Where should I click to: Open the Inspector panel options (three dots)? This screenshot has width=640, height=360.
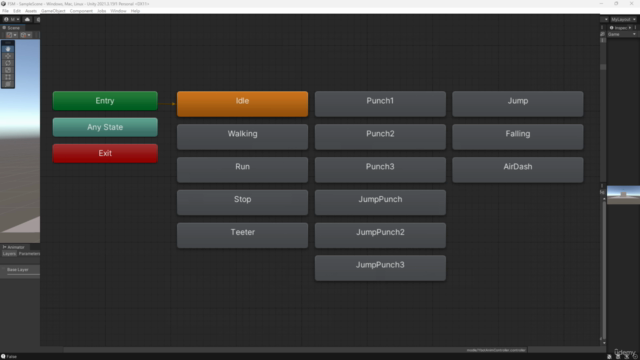point(635,28)
